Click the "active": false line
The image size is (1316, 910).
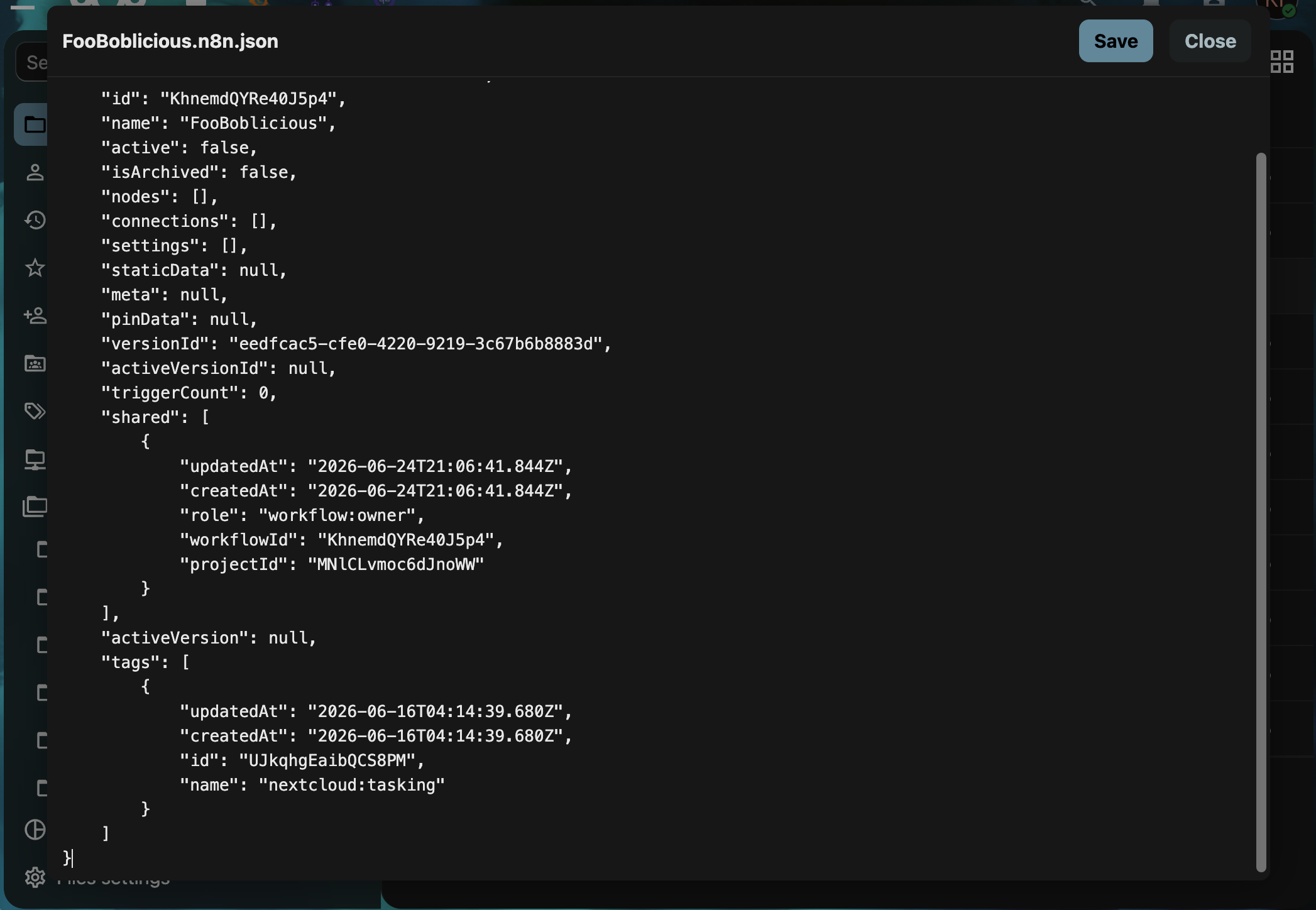tap(179, 148)
